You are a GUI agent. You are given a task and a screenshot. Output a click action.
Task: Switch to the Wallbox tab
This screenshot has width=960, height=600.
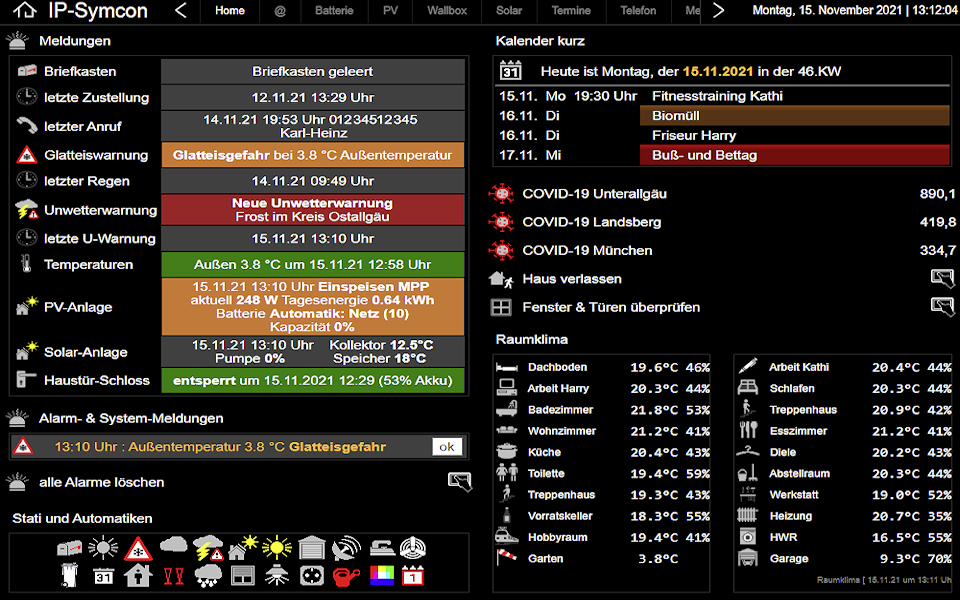[x=447, y=11]
